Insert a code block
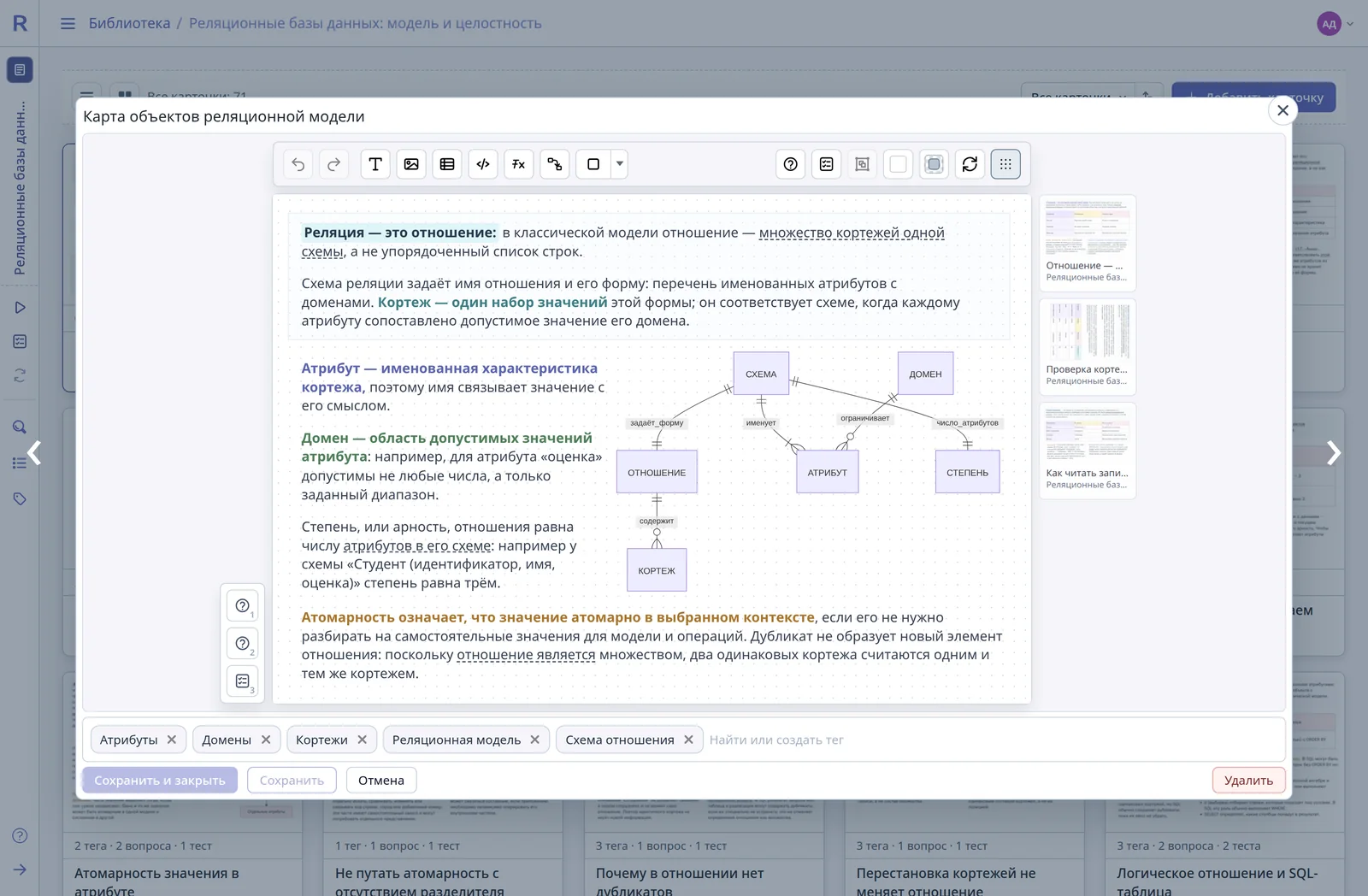 point(483,164)
